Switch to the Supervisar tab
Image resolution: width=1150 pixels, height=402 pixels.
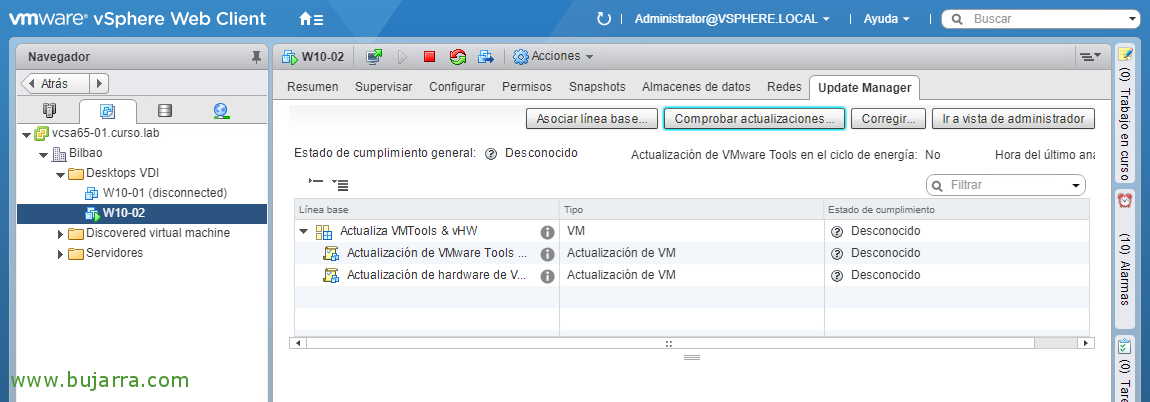point(384,87)
